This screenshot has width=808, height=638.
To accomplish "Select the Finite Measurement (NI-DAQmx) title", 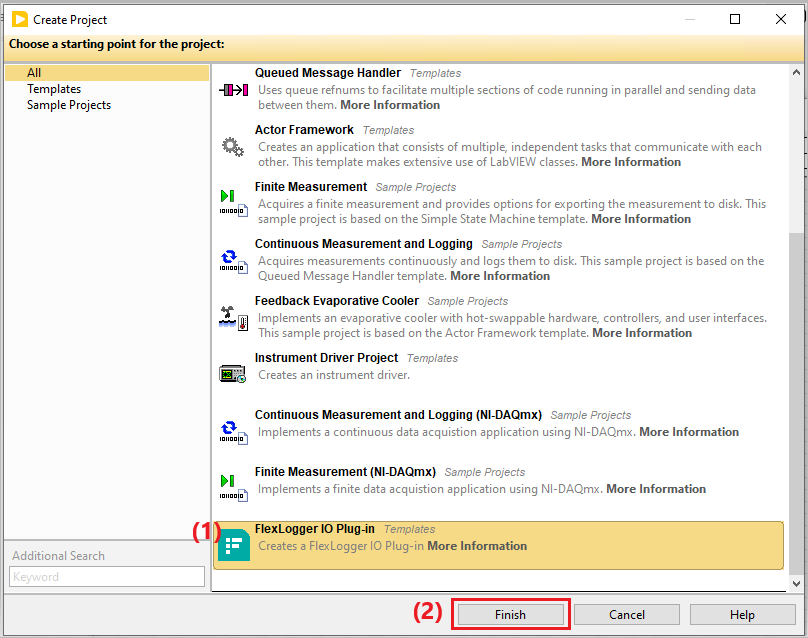I will pos(345,472).
